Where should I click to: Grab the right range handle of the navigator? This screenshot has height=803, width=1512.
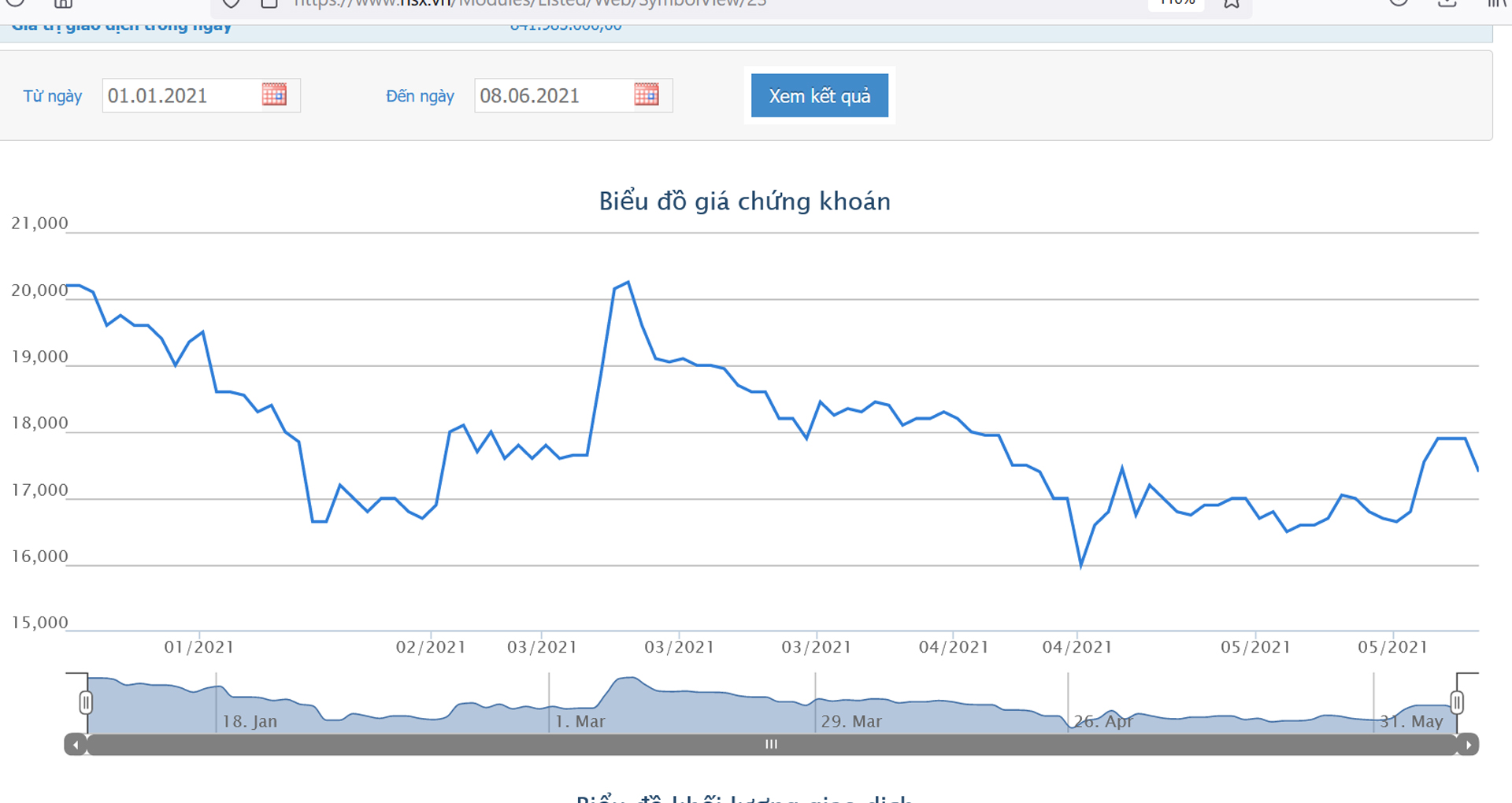[1457, 702]
